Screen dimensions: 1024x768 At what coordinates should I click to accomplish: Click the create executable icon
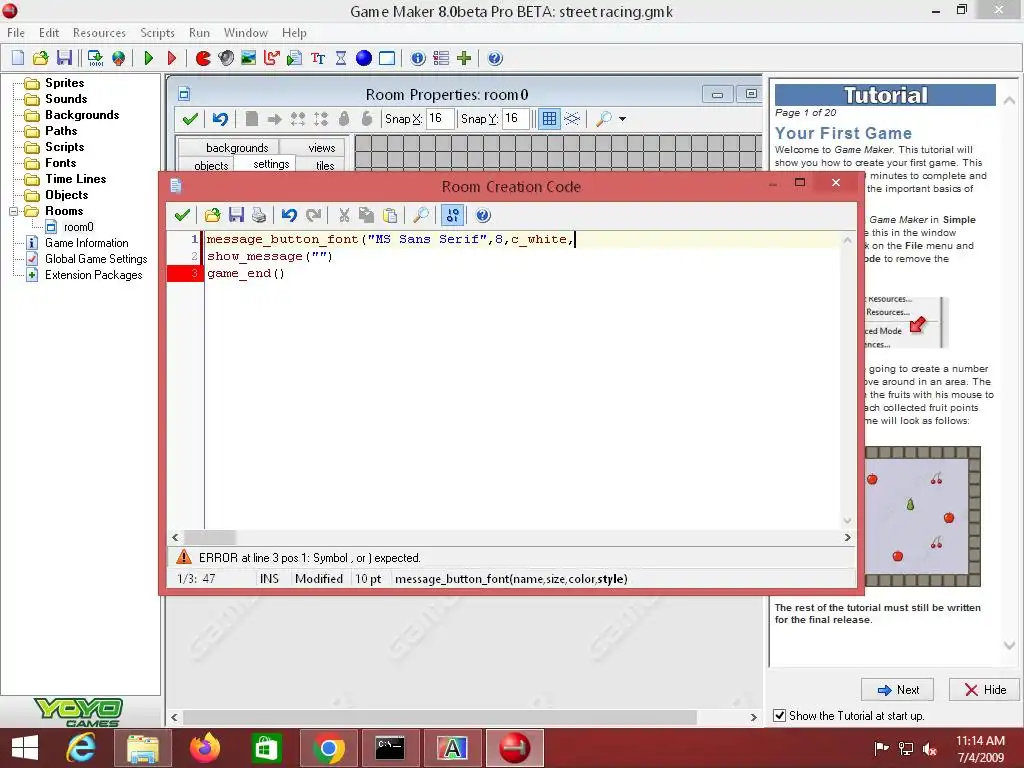(95, 58)
